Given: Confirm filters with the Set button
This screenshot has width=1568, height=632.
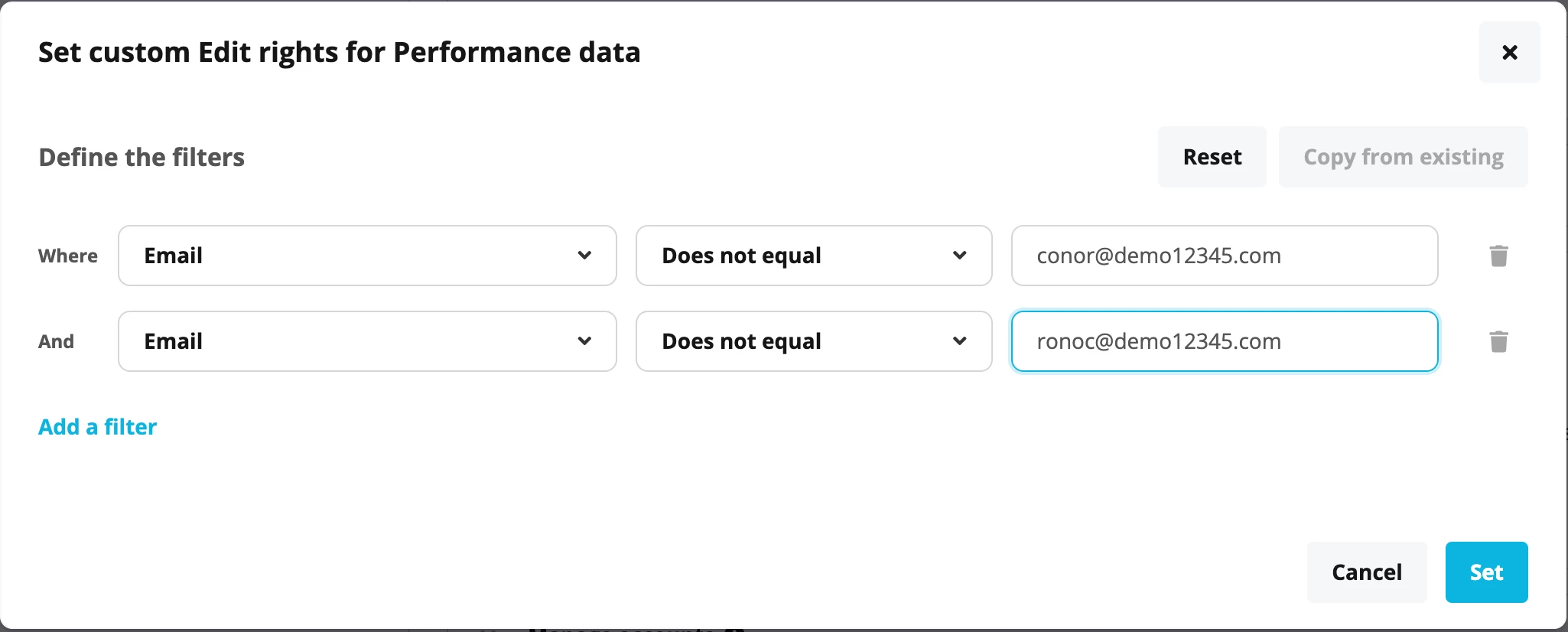Looking at the screenshot, I should click(x=1486, y=572).
